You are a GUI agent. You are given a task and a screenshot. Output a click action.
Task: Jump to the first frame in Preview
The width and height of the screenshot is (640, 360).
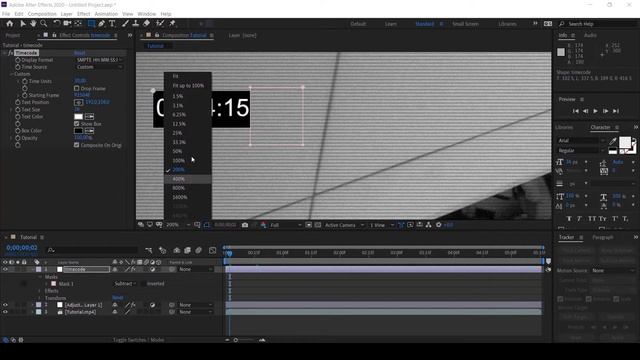tap(576, 111)
